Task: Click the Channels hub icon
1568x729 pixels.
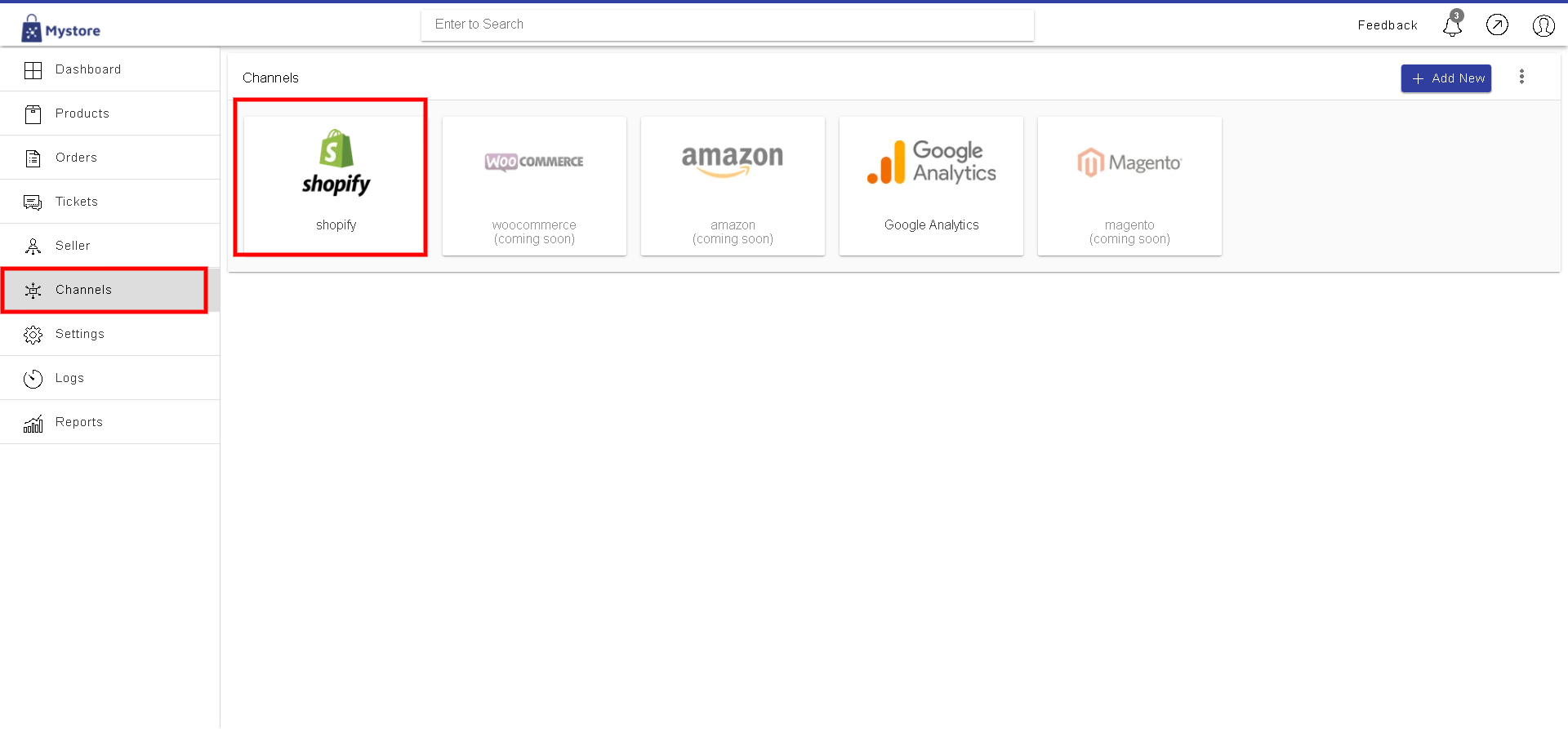Action: click(x=33, y=291)
